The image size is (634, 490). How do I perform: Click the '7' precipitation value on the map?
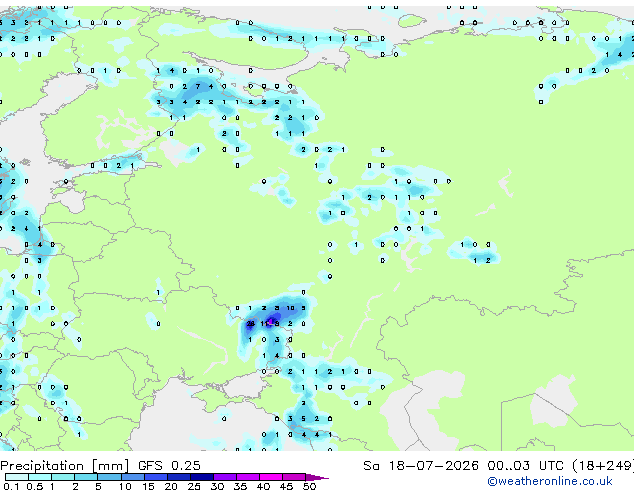tap(198, 86)
